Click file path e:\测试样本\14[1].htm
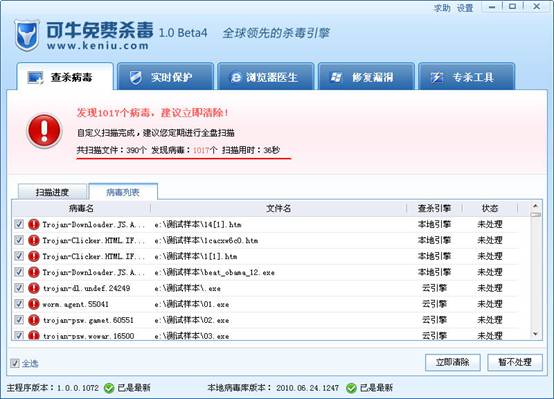 [198, 224]
